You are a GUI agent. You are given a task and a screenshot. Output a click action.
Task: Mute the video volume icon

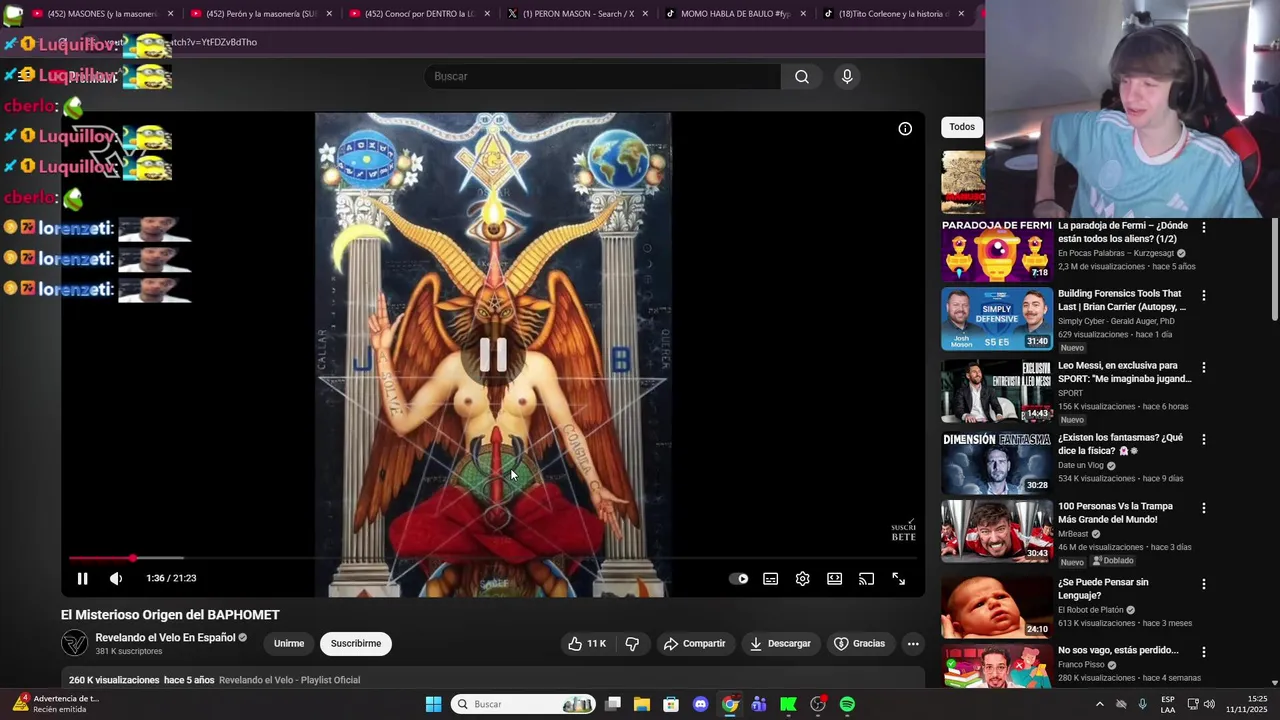(x=116, y=578)
